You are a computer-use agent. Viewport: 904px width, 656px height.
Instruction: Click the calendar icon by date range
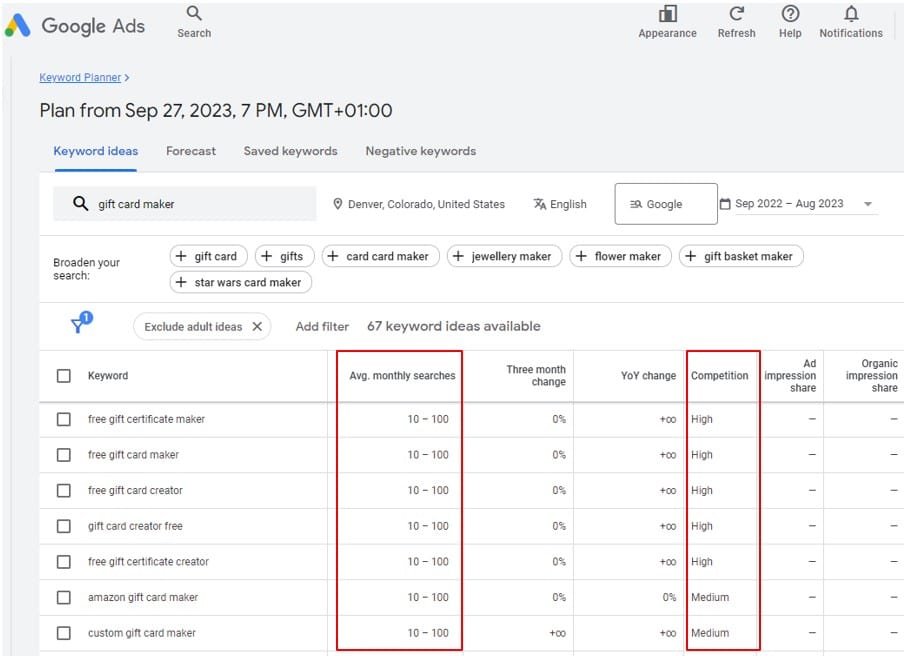pyautogui.click(x=725, y=203)
